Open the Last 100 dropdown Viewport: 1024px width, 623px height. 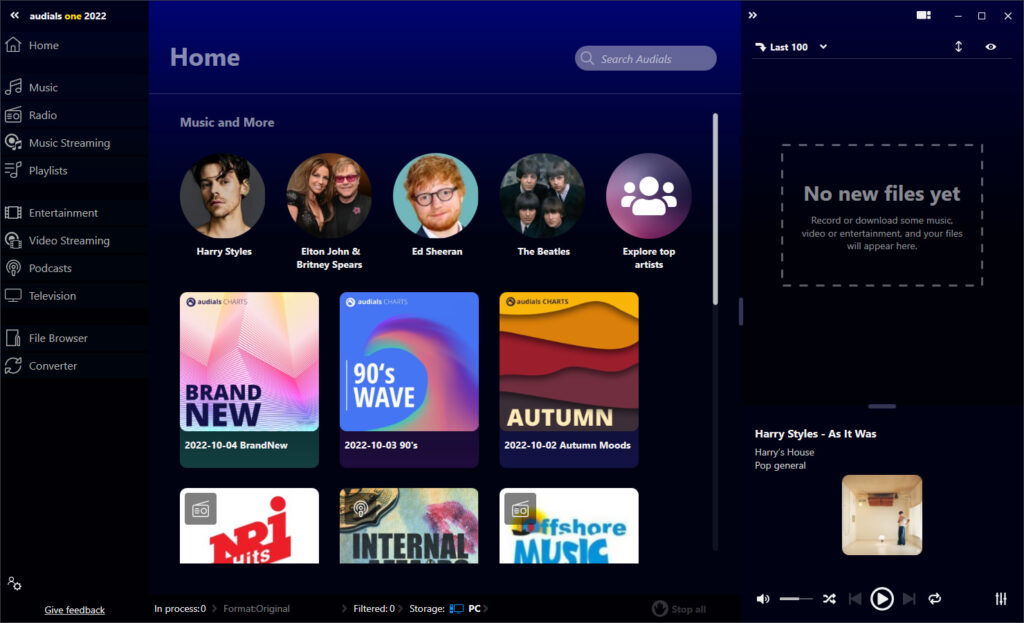tap(792, 47)
